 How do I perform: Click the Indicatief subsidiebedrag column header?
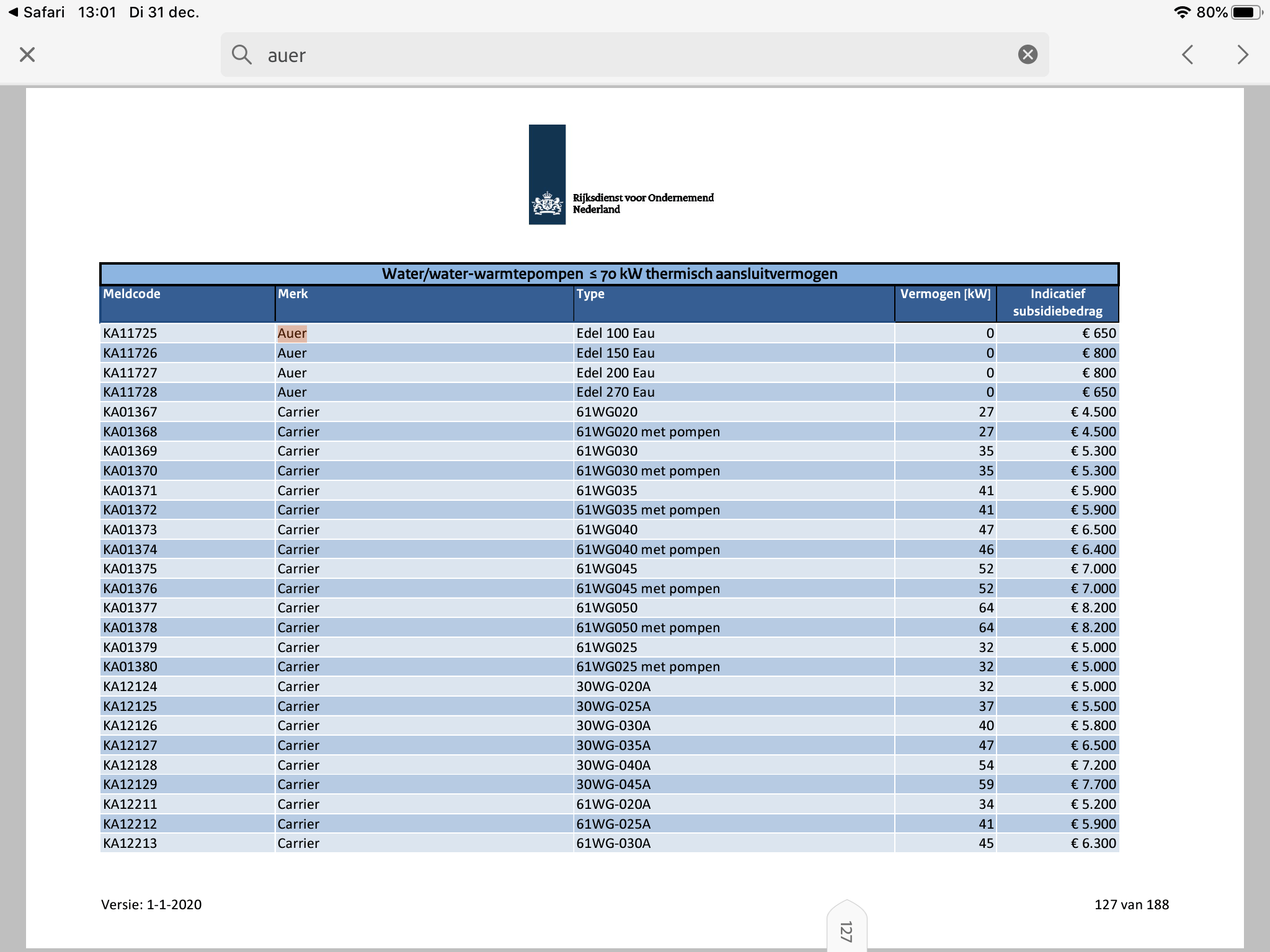pos(1057,302)
